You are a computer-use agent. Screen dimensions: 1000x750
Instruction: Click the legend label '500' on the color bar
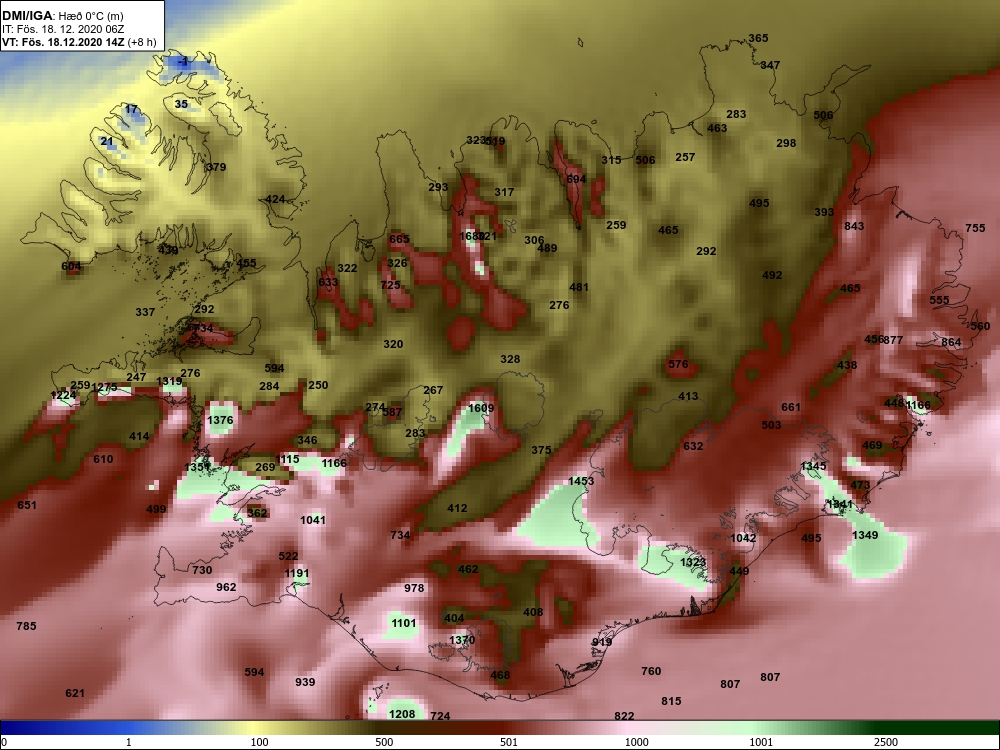[x=384, y=742]
